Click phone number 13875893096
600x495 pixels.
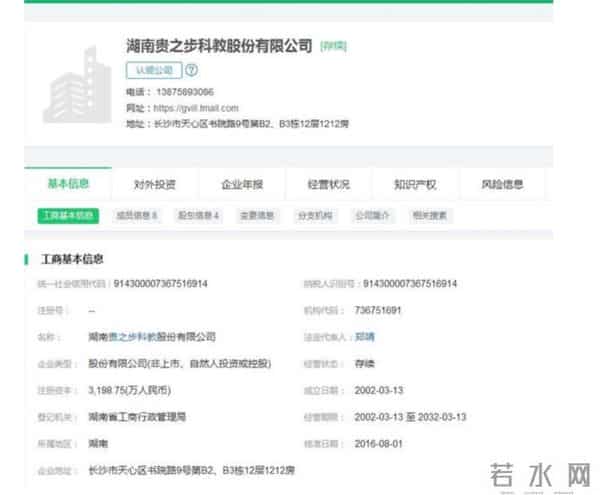(185, 92)
